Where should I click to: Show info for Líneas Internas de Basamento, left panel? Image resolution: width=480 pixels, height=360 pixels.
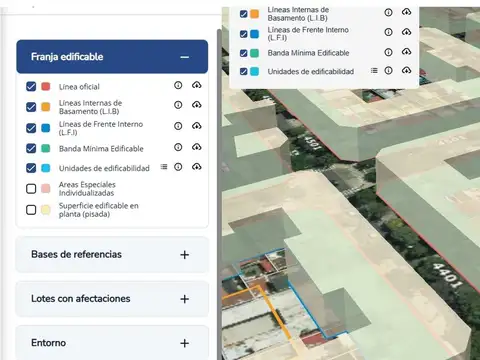click(x=178, y=105)
